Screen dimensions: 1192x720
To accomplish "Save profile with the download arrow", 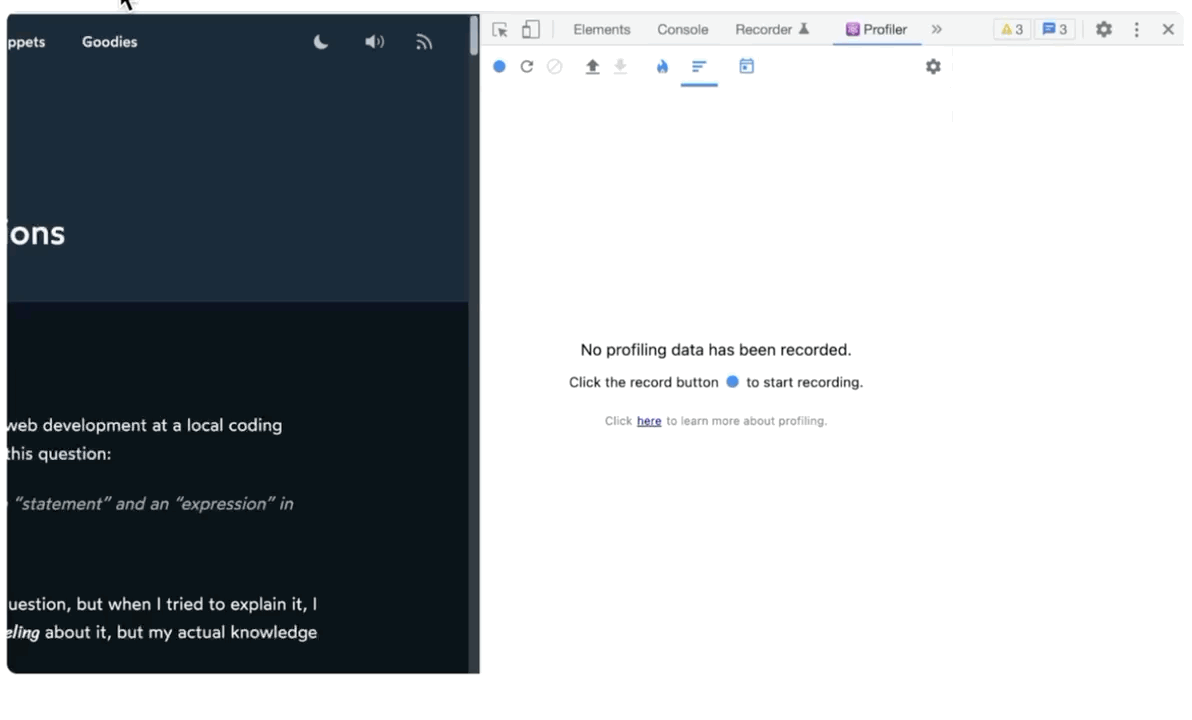I will [620, 67].
